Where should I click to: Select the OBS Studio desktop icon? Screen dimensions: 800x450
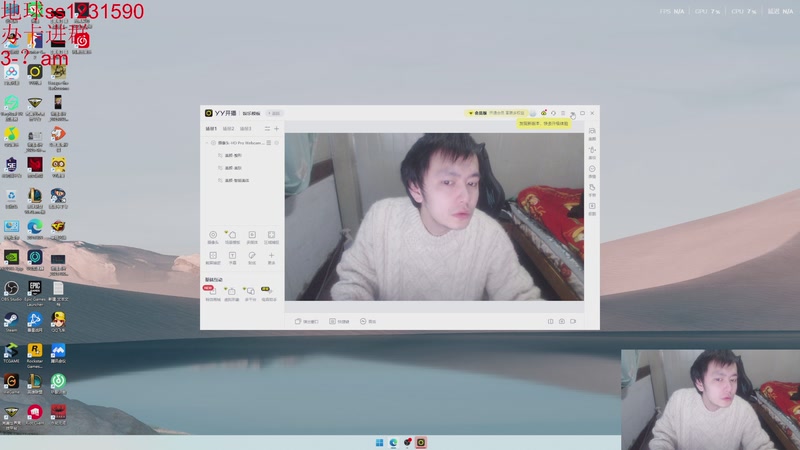(x=11, y=291)
